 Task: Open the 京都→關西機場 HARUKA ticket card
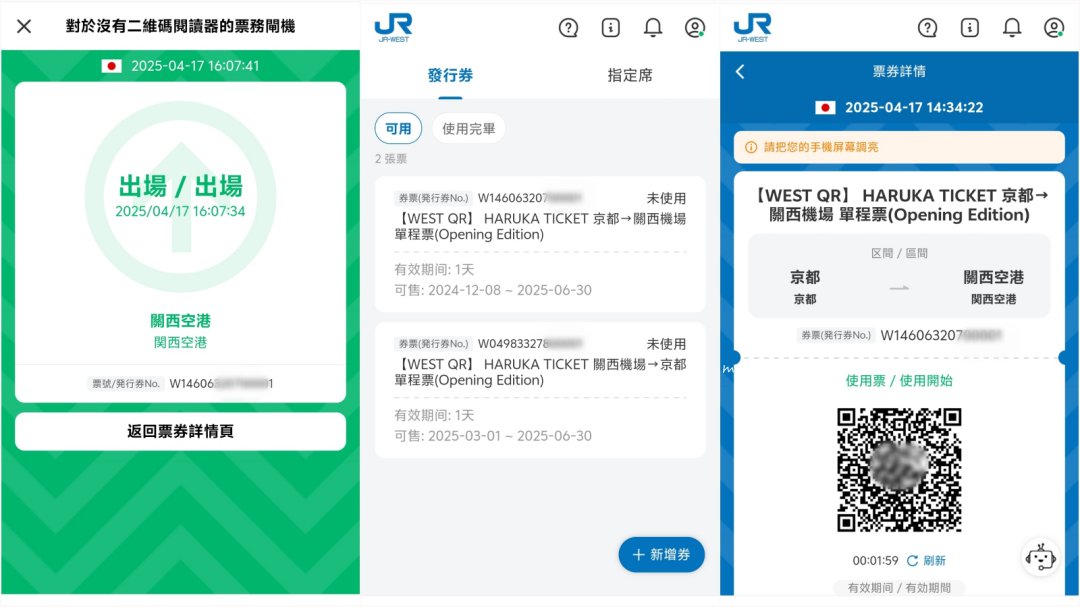pyautogui.click(x=540, y=244)
